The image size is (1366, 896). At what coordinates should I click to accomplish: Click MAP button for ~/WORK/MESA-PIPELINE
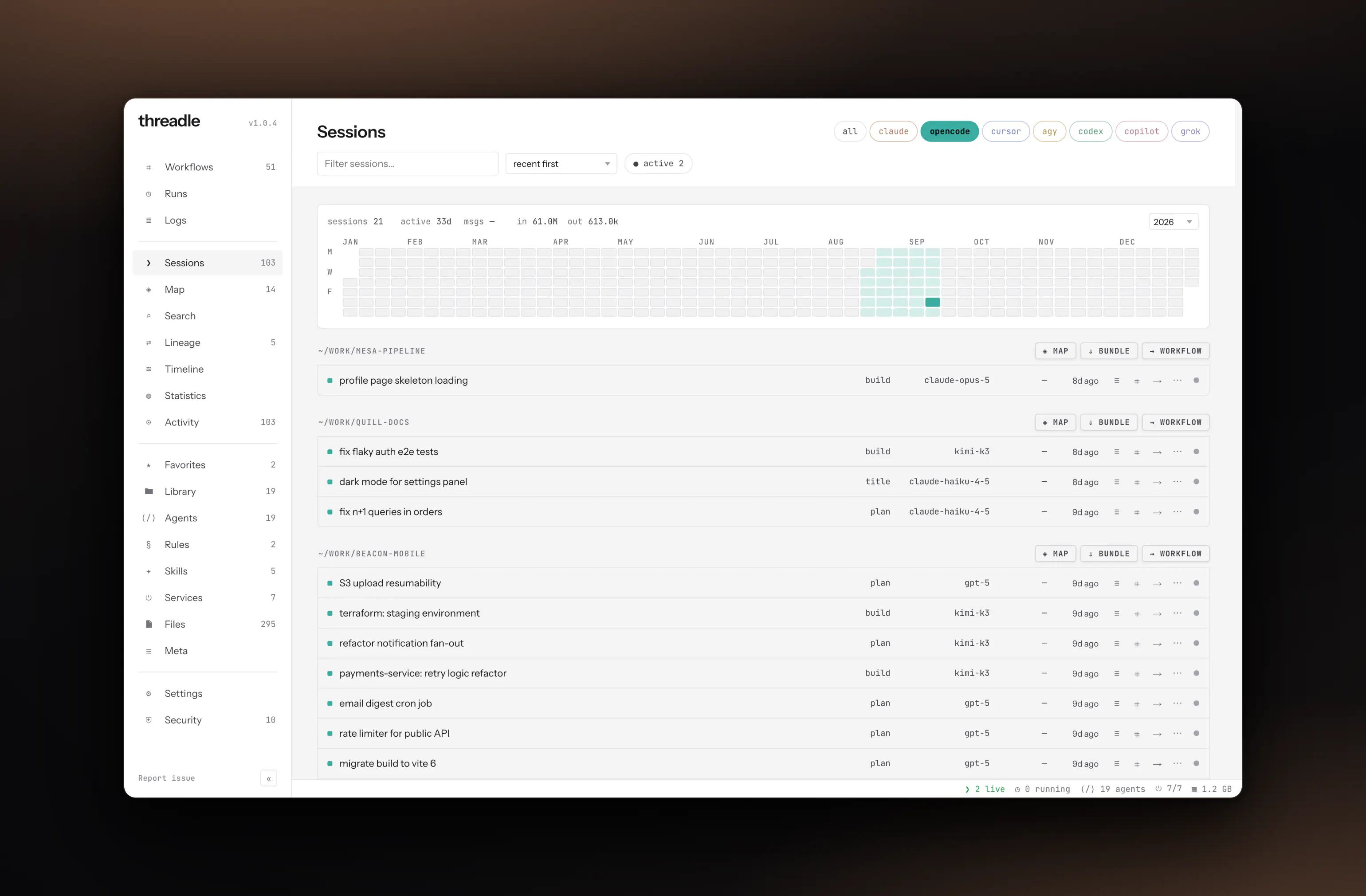1056,351
